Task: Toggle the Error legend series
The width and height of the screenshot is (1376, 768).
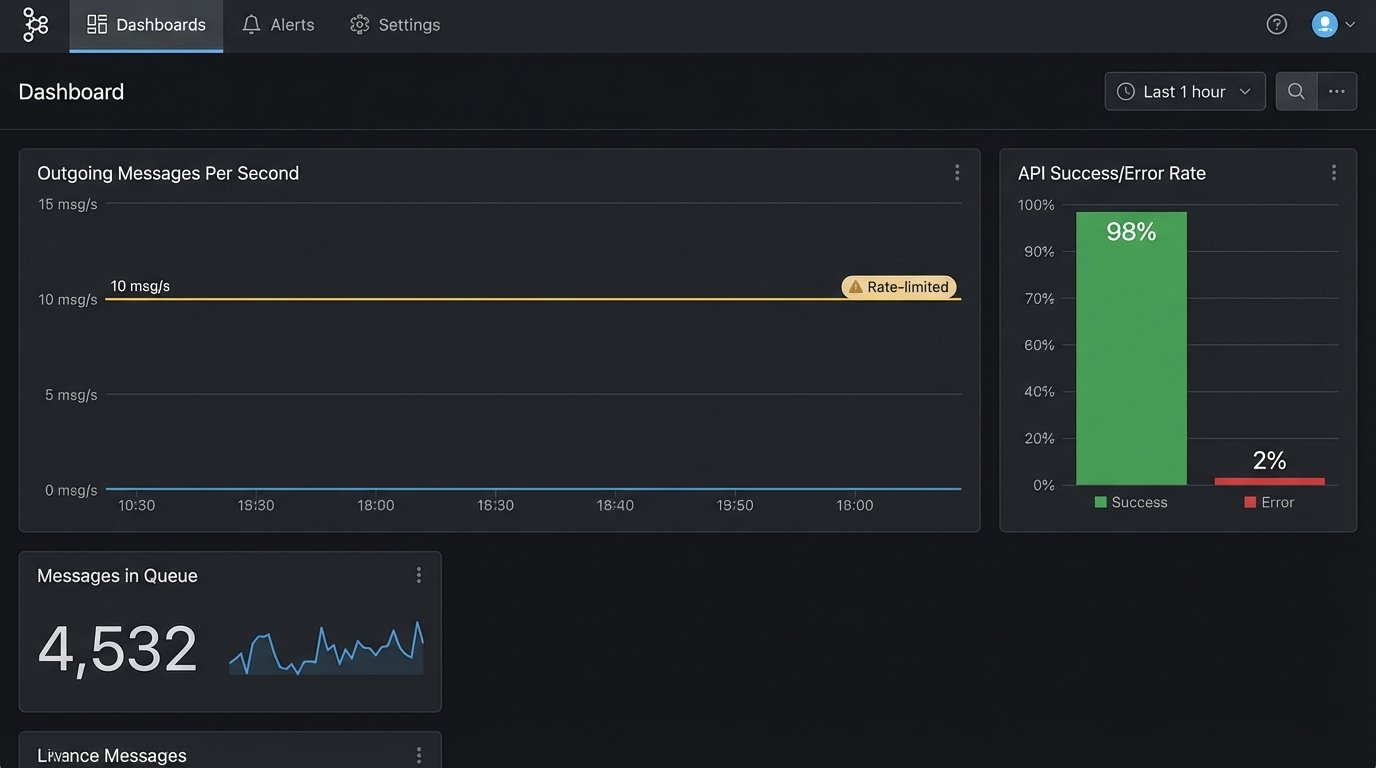Action: click(x=1269, y=502)
